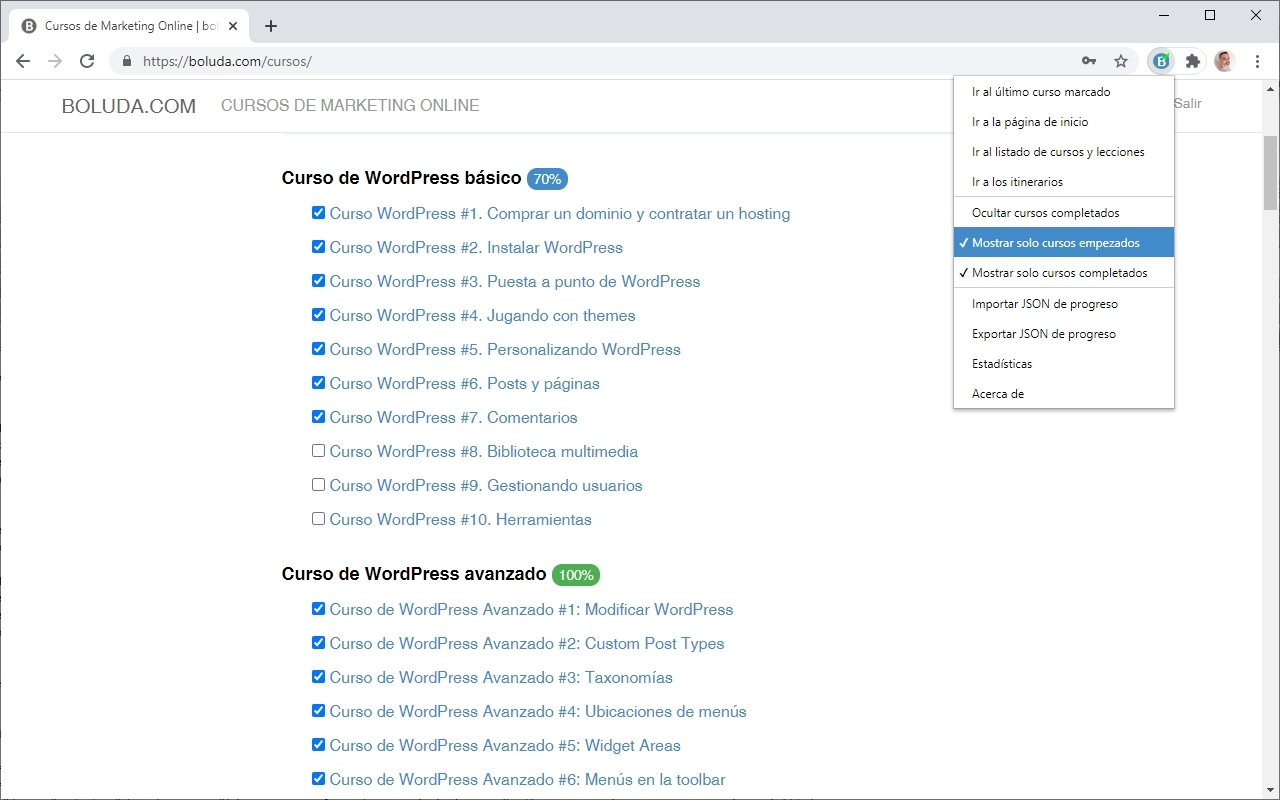The height and width of the screenshot is (800, 1280).
Task: Open lesson 'Curso WordPress #2. Instalar WordPress'
Action: (476, 248)
